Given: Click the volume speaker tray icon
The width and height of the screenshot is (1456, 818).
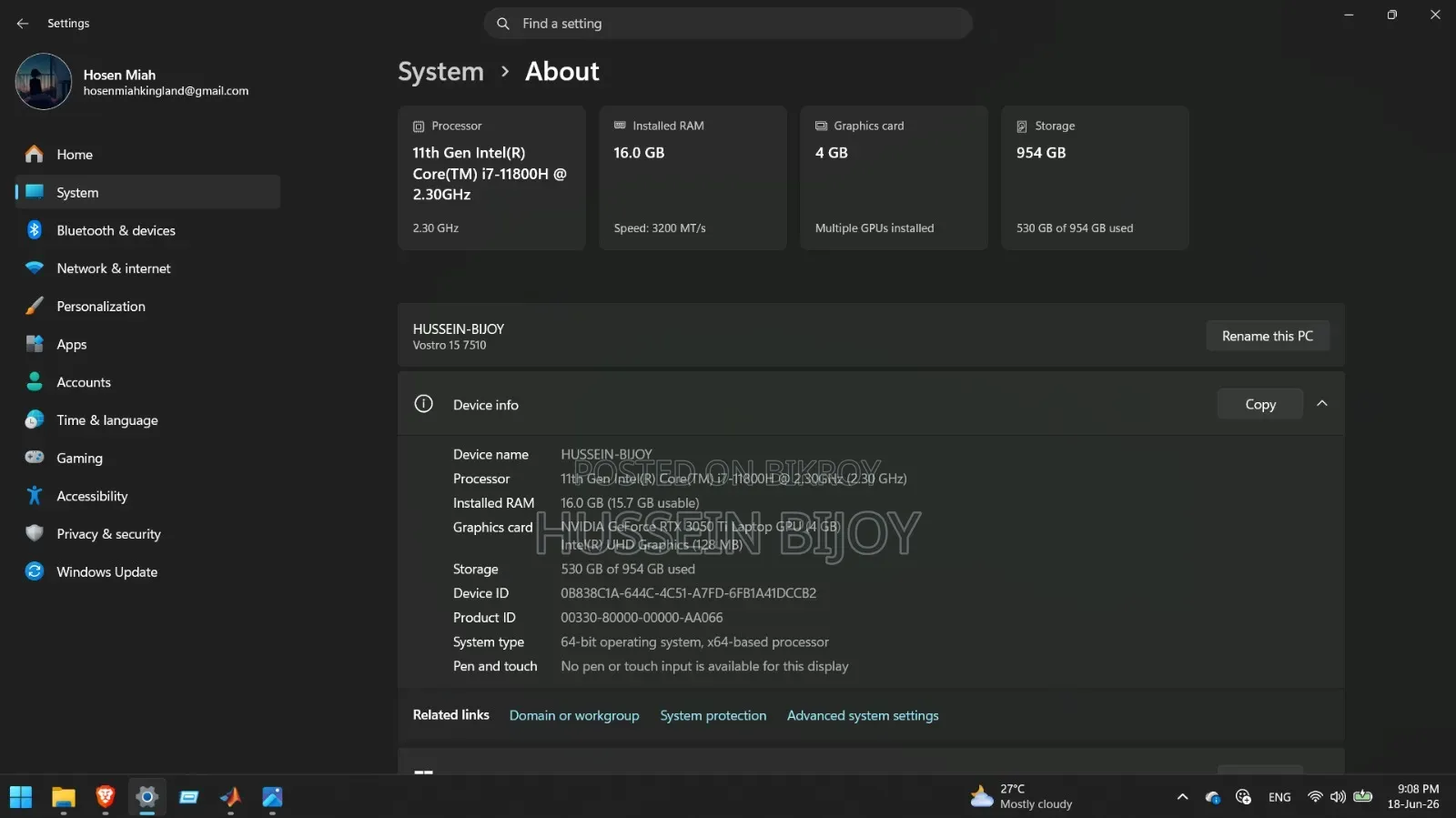Looking at the screenshot, I should (1338, 797).
